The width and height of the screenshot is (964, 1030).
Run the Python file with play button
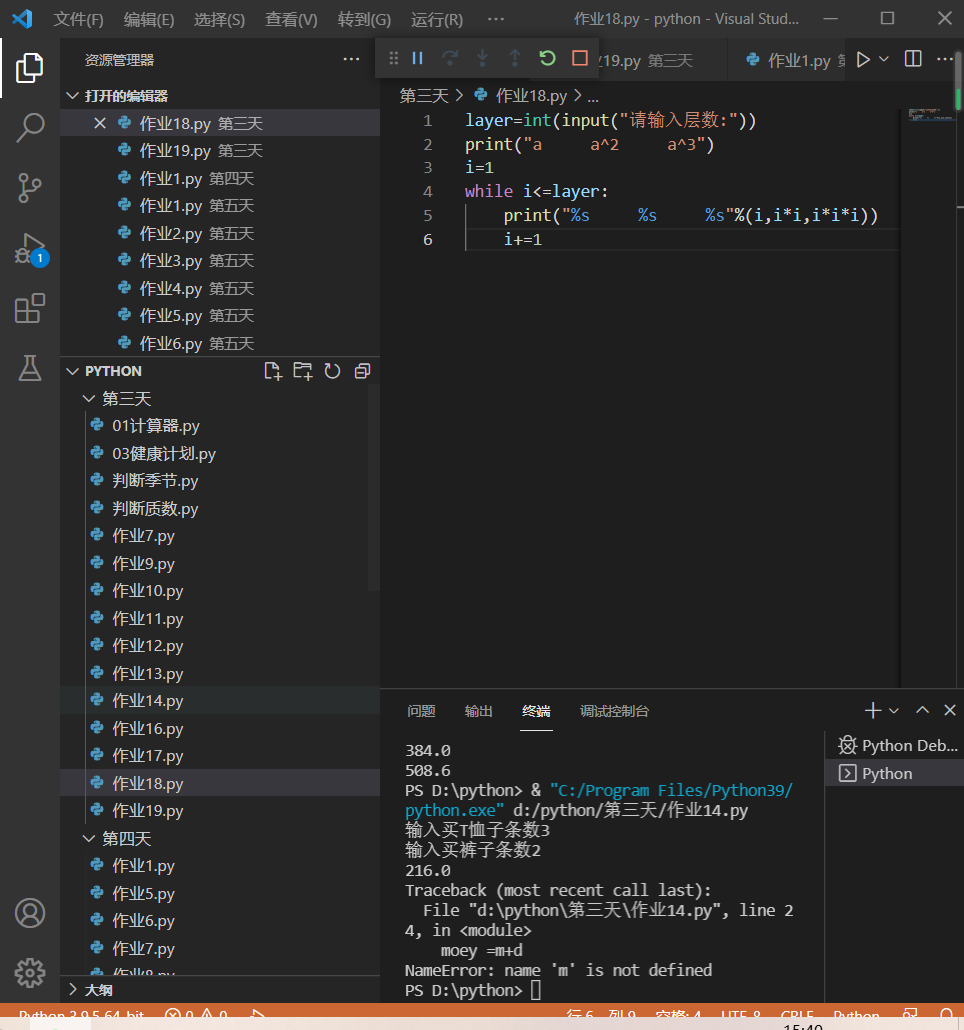click(x=864, y=60)
